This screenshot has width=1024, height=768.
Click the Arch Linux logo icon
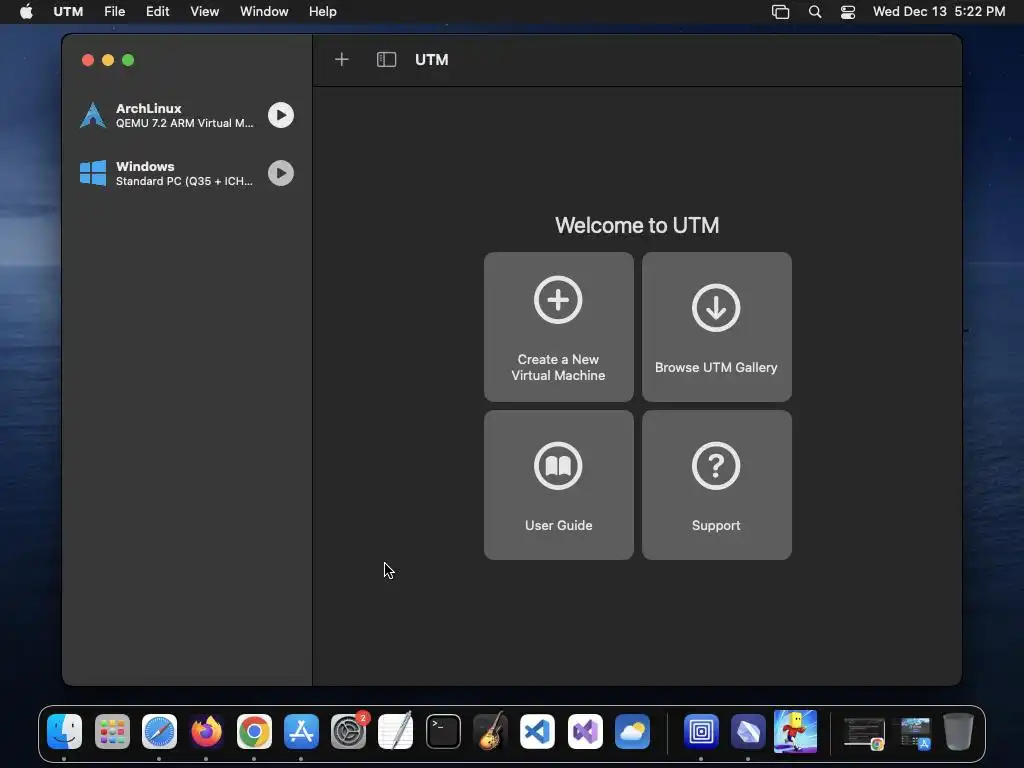93,116
